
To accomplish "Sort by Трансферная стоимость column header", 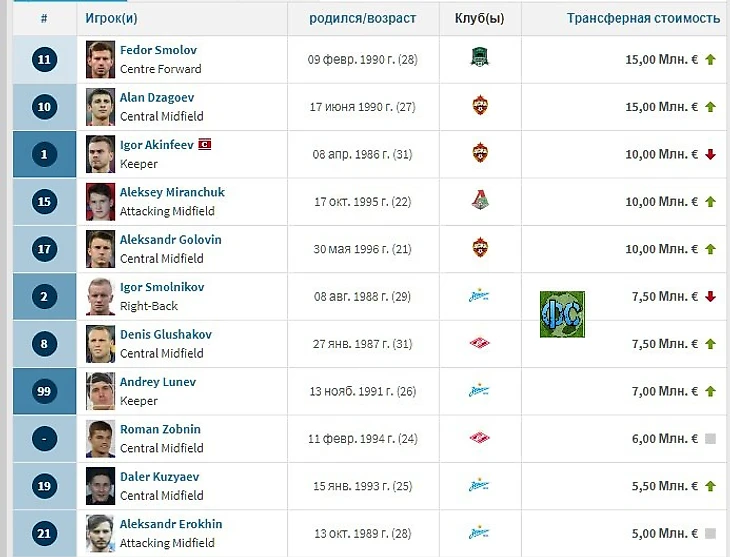I will click(x=643, y=18).
